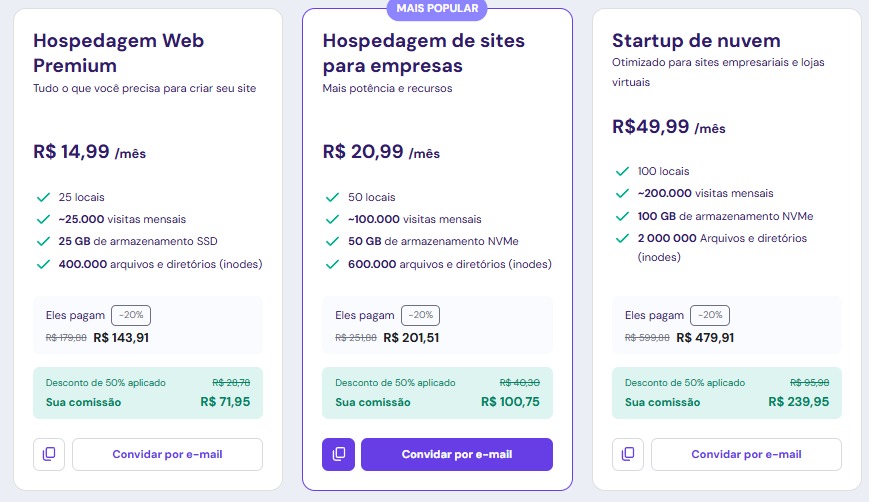869x502 pixels.
Task: Click the checkmark next to 50 locais
Action: 331,197
